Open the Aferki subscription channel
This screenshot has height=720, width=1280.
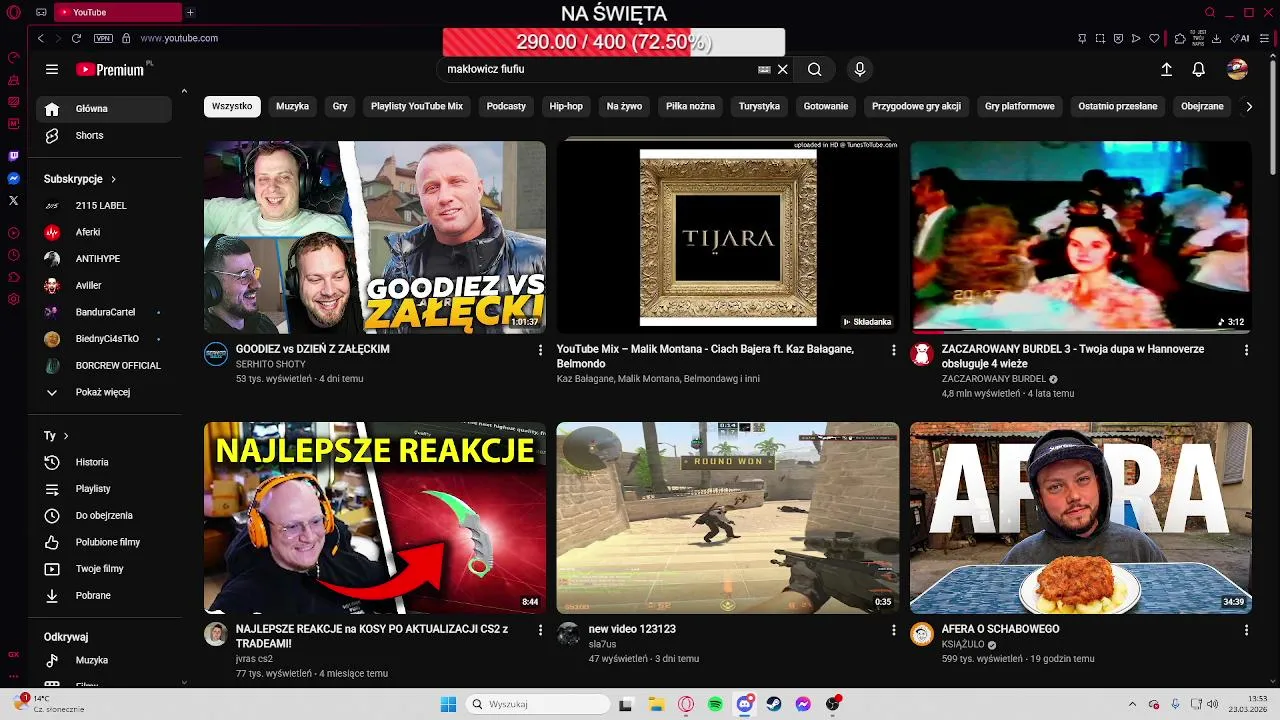104,232
